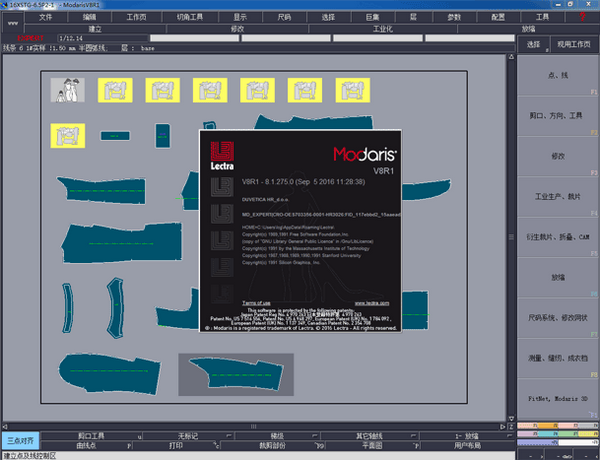Toggle the 梯级 option
Viewport: 600px width, 461px height.
point(277,436)
